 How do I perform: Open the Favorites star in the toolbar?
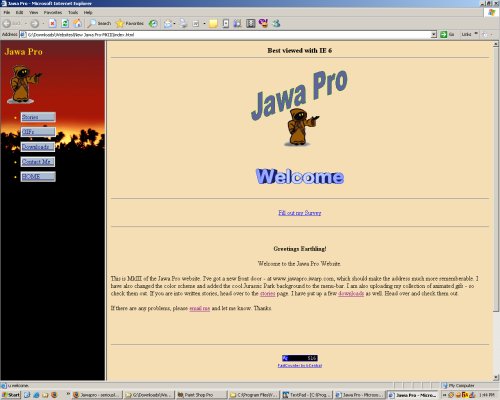(130, 23)
